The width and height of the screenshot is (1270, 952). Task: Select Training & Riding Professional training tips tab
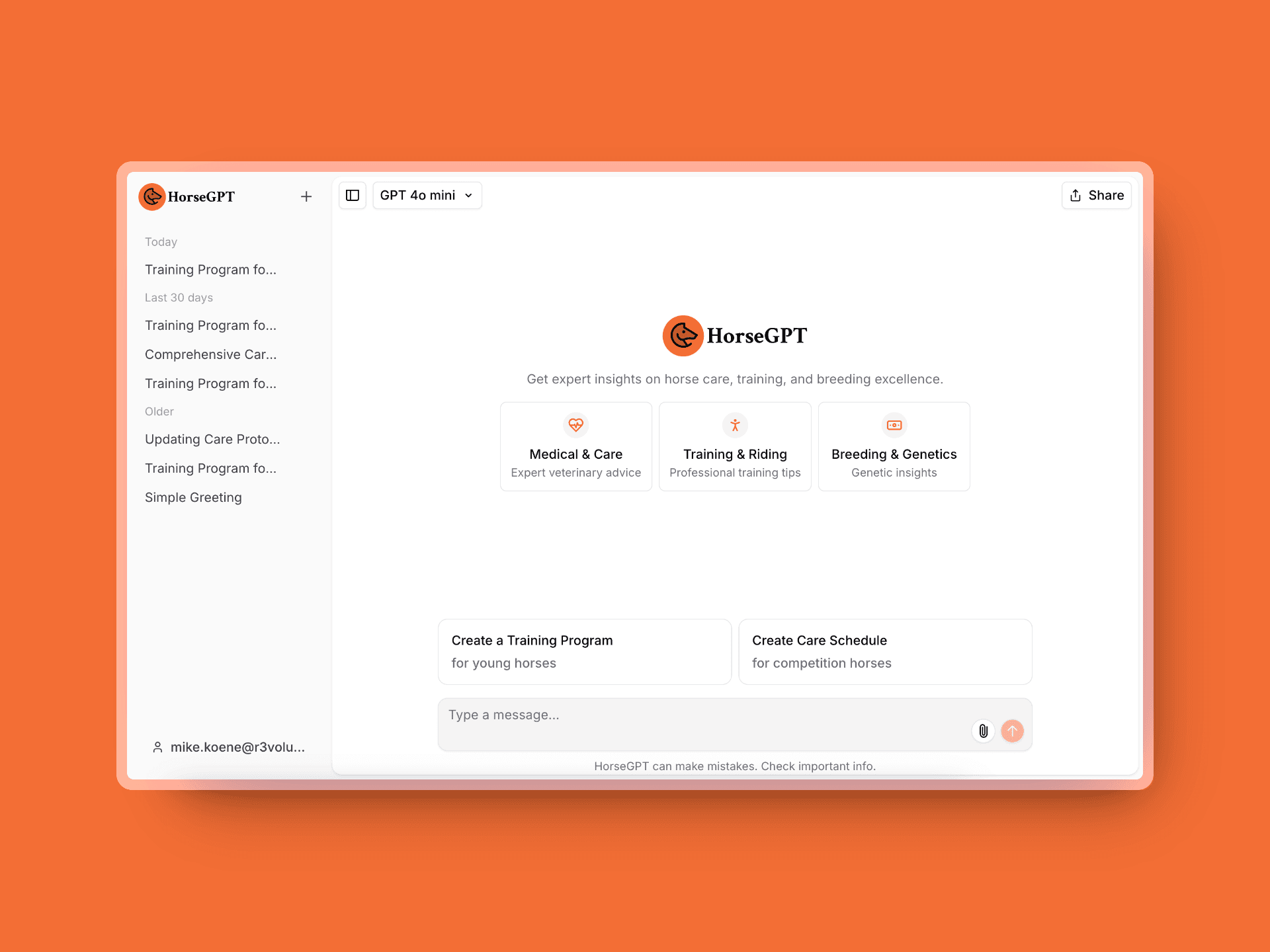point(735,446)
